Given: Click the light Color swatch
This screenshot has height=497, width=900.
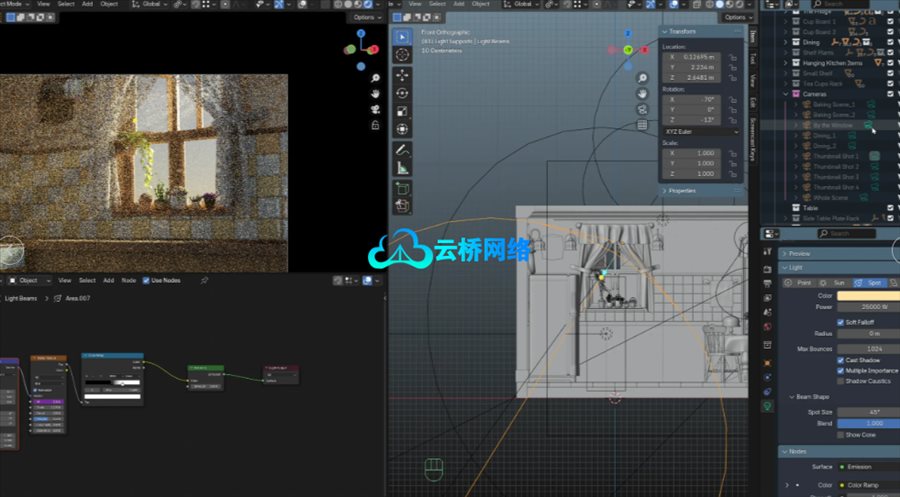Looking at the screenshot, I should pos(866,295).
